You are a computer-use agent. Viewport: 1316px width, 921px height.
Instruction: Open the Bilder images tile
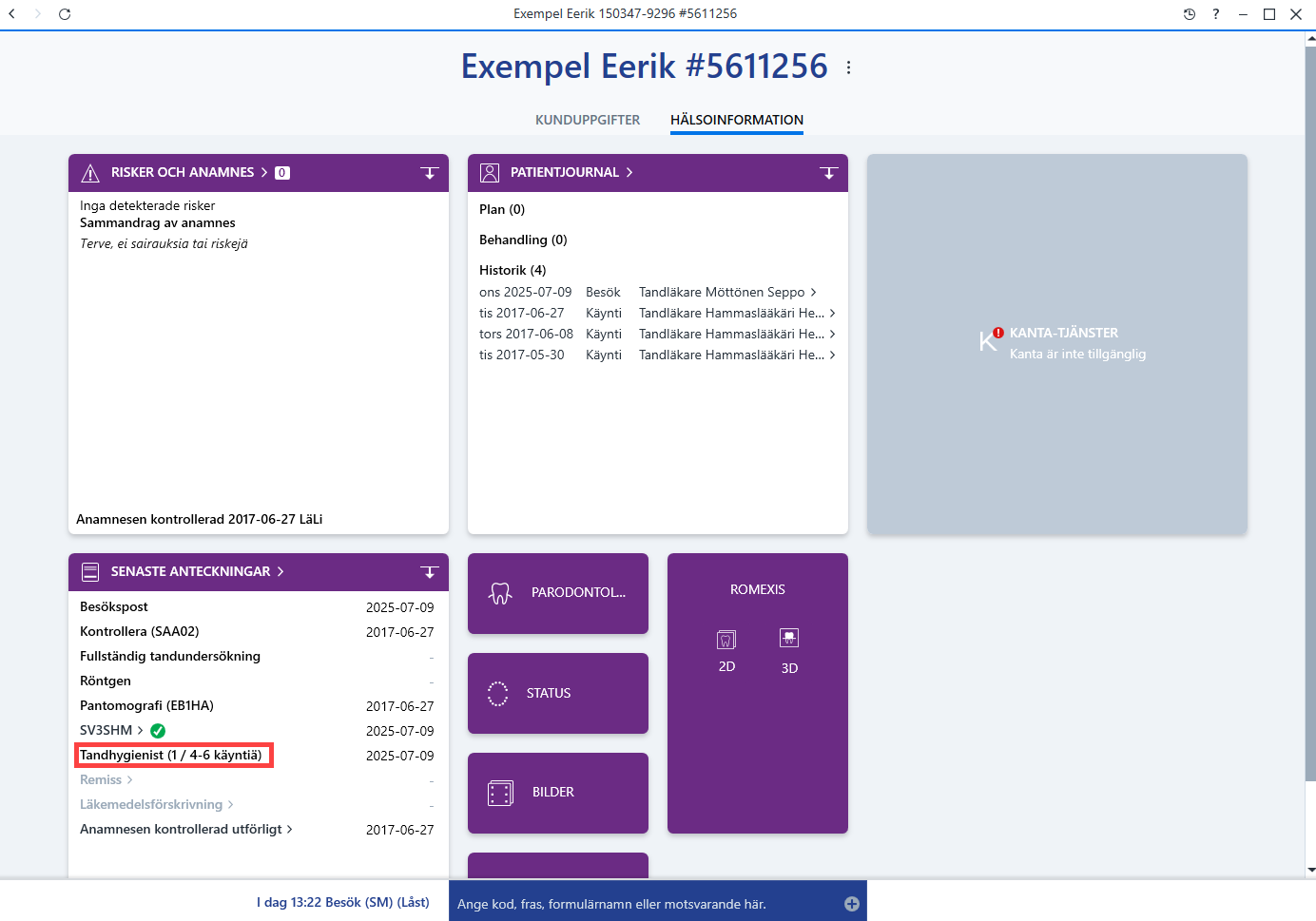click(x=558, y=793)
